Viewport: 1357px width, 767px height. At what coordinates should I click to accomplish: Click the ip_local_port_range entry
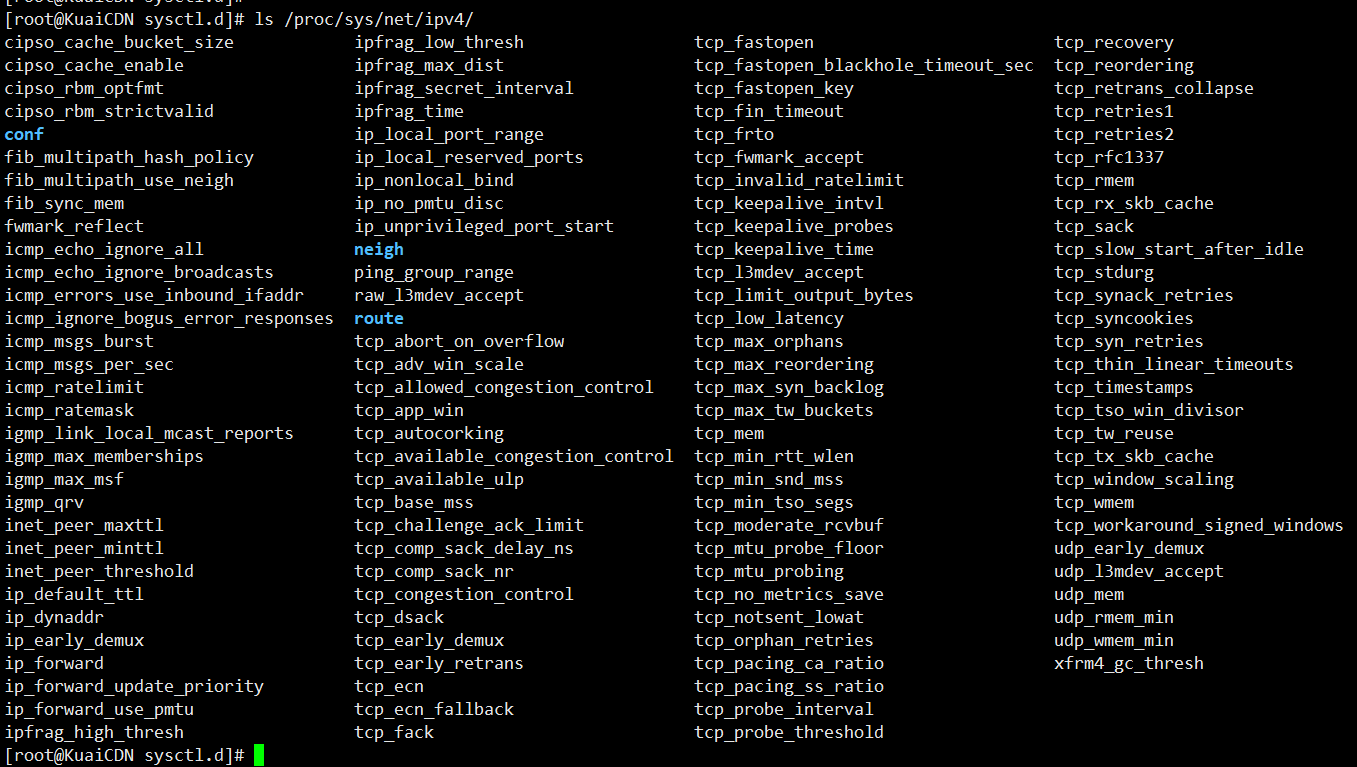click(x=449, y=134)
